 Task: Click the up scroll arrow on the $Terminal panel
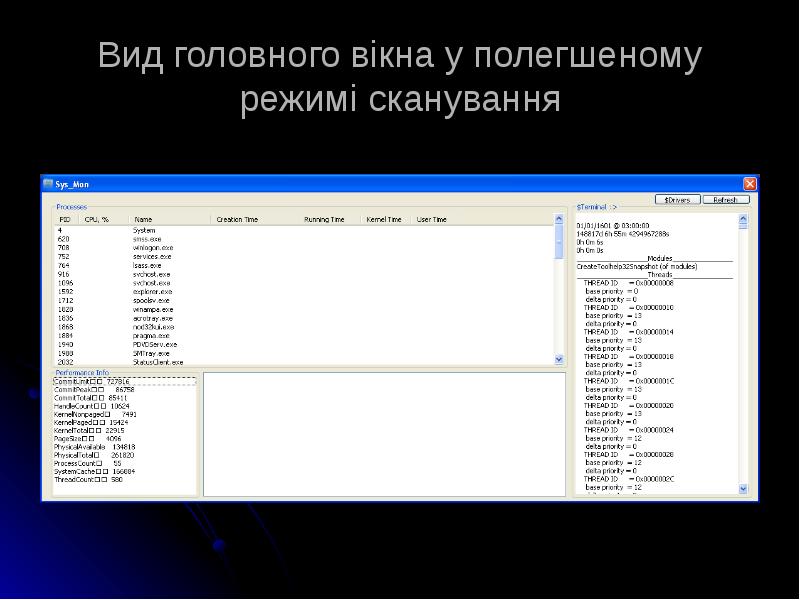pyautogui.click(x=744, y=219)
